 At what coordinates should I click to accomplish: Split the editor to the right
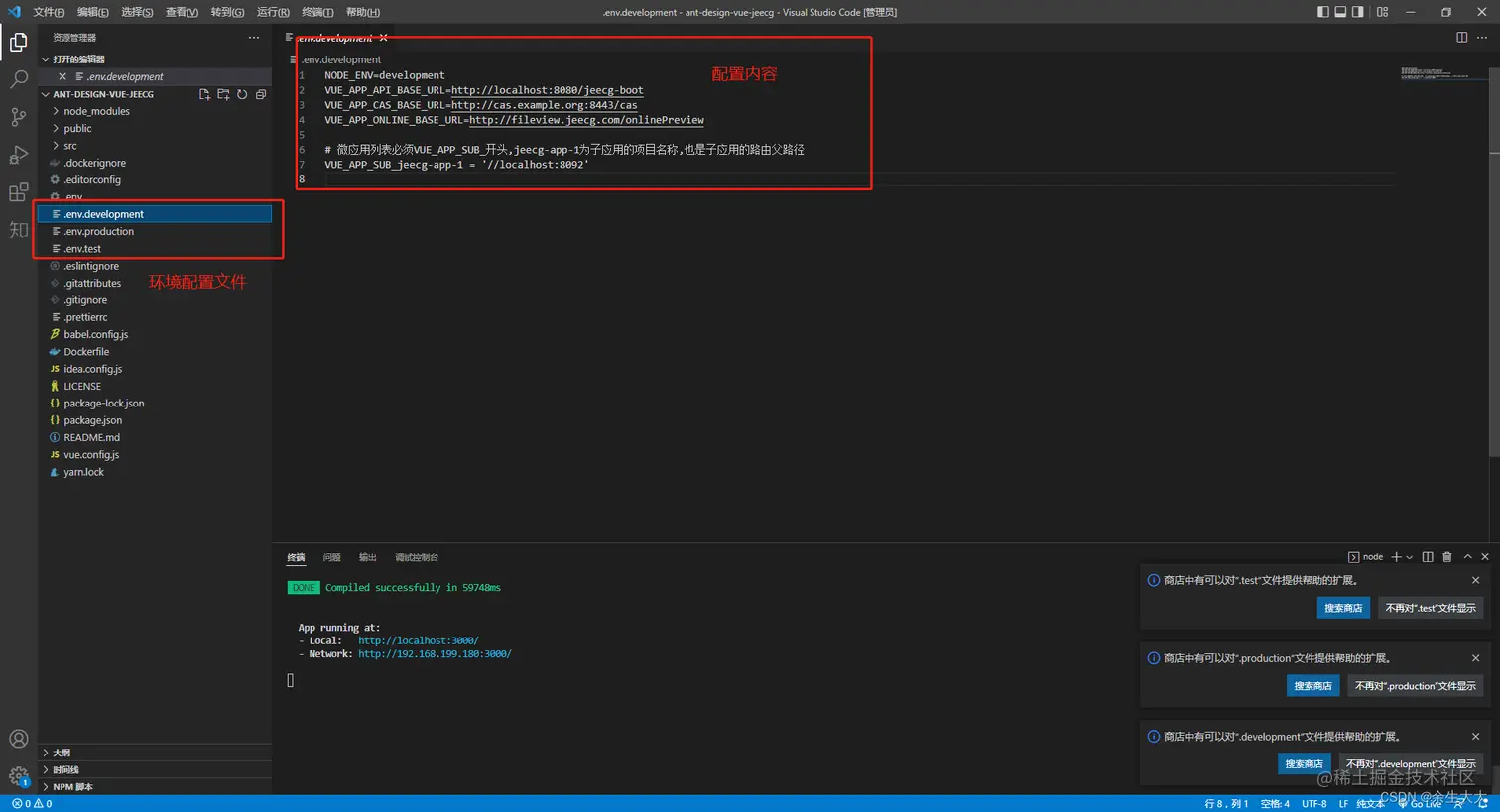[x=1461, y=38]
